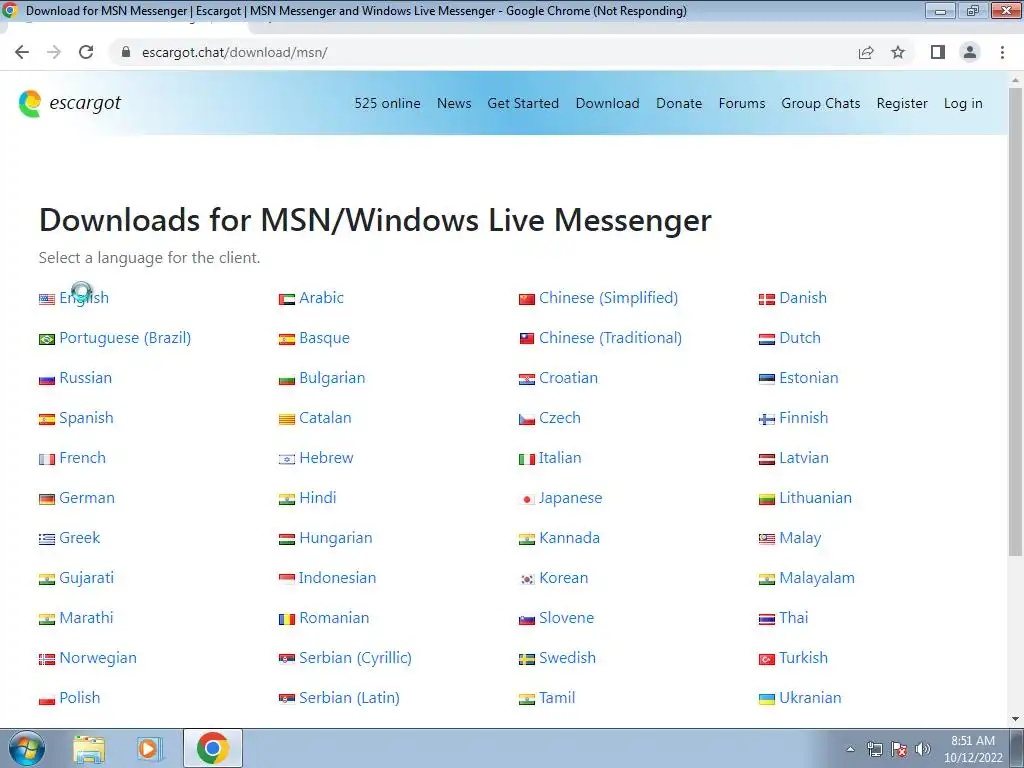
Task: Click the padlock site info icon
Action: 126,52
